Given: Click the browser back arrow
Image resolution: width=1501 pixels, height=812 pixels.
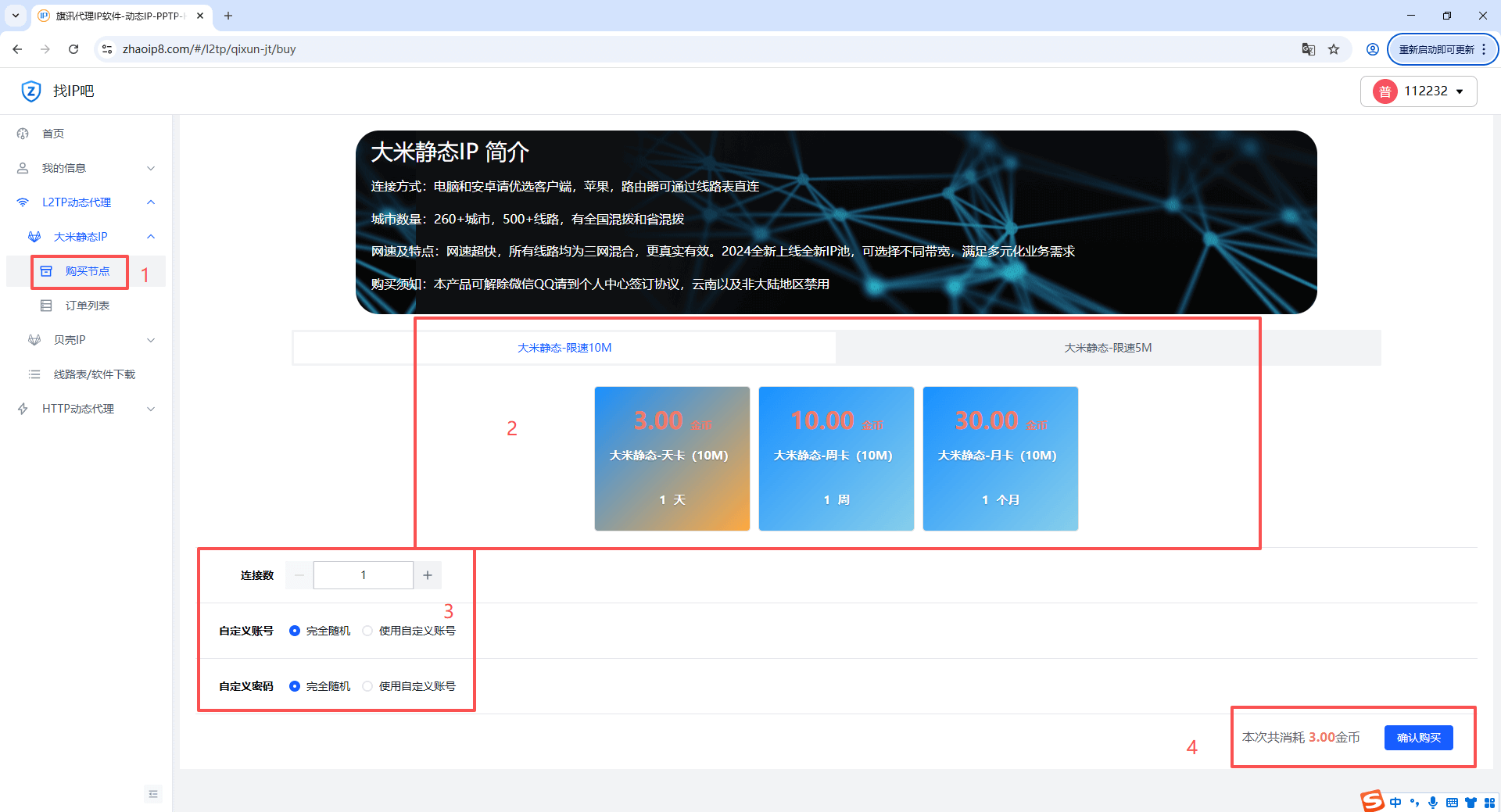Looking at the screenshot, I should (17, 49).
